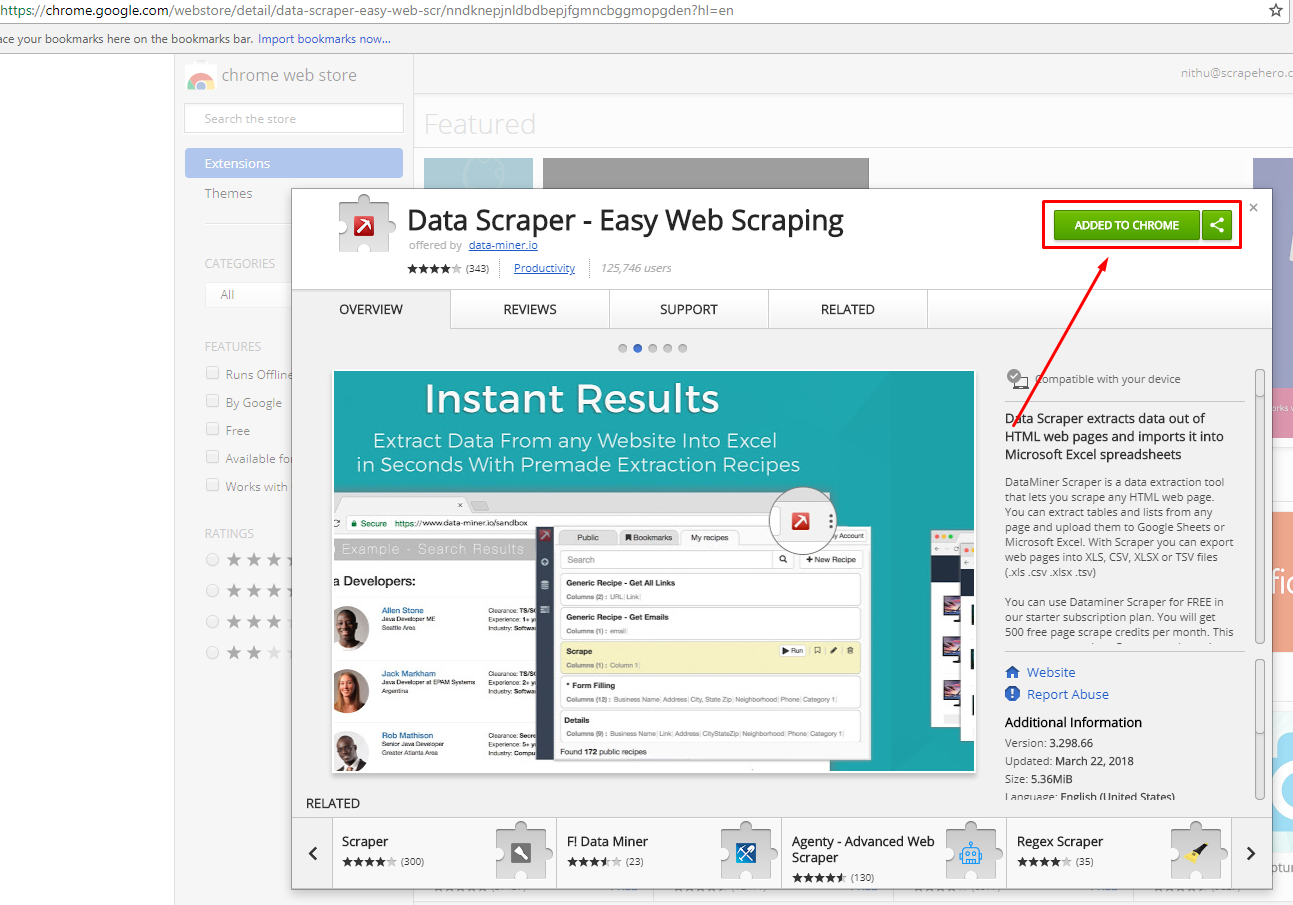
Task: Click the Search the store field
Action: (294, 118)
